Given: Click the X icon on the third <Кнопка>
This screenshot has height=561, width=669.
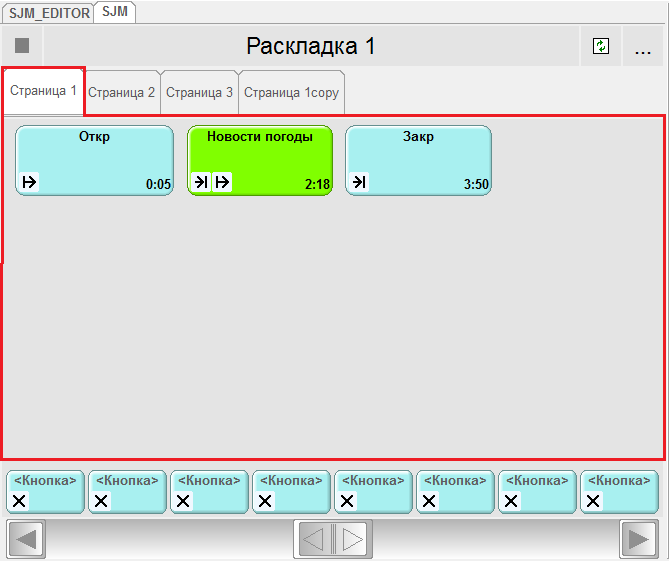Looking at the screenshot, I should [x=183, y=501].
